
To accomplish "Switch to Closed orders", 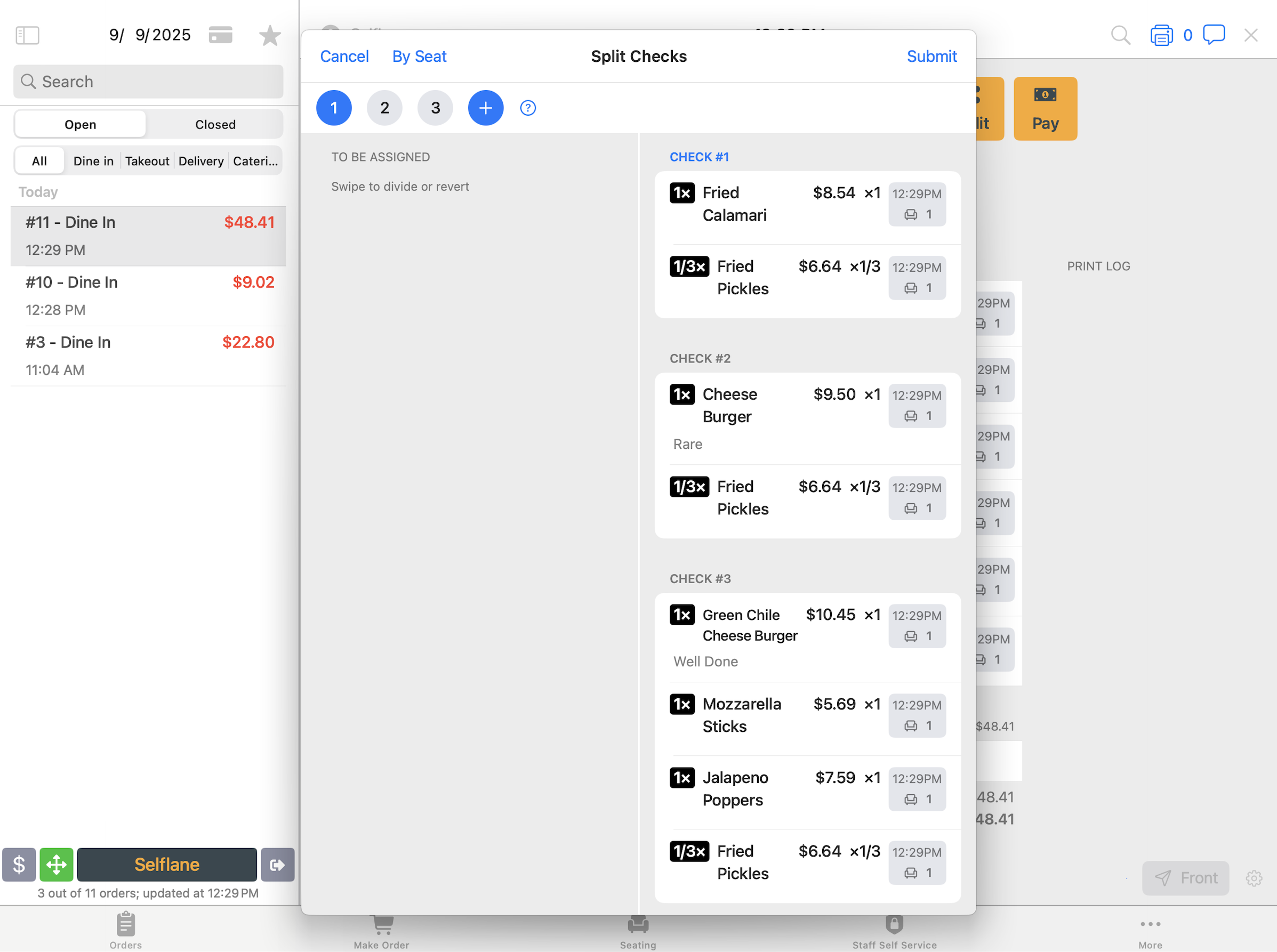I will 215,125.
